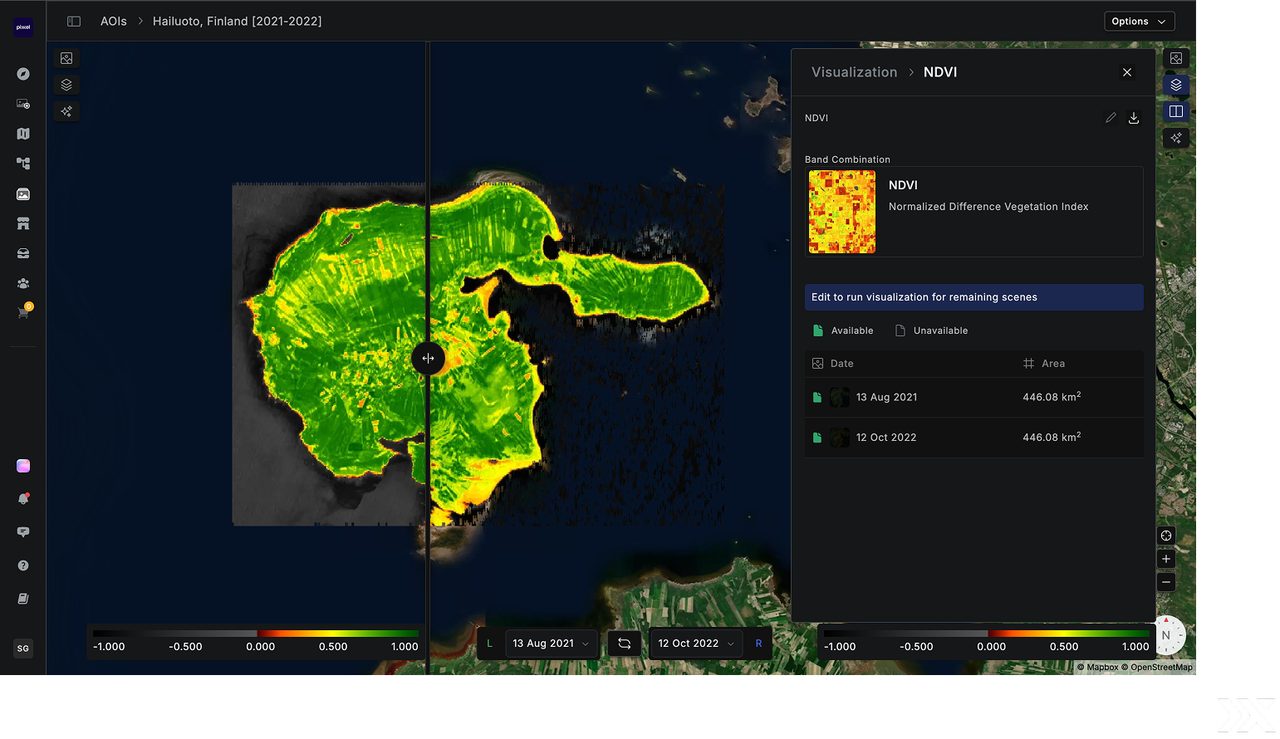Go to AOIs breadcrumb
1280x739 pixels.
click(114, 21)
